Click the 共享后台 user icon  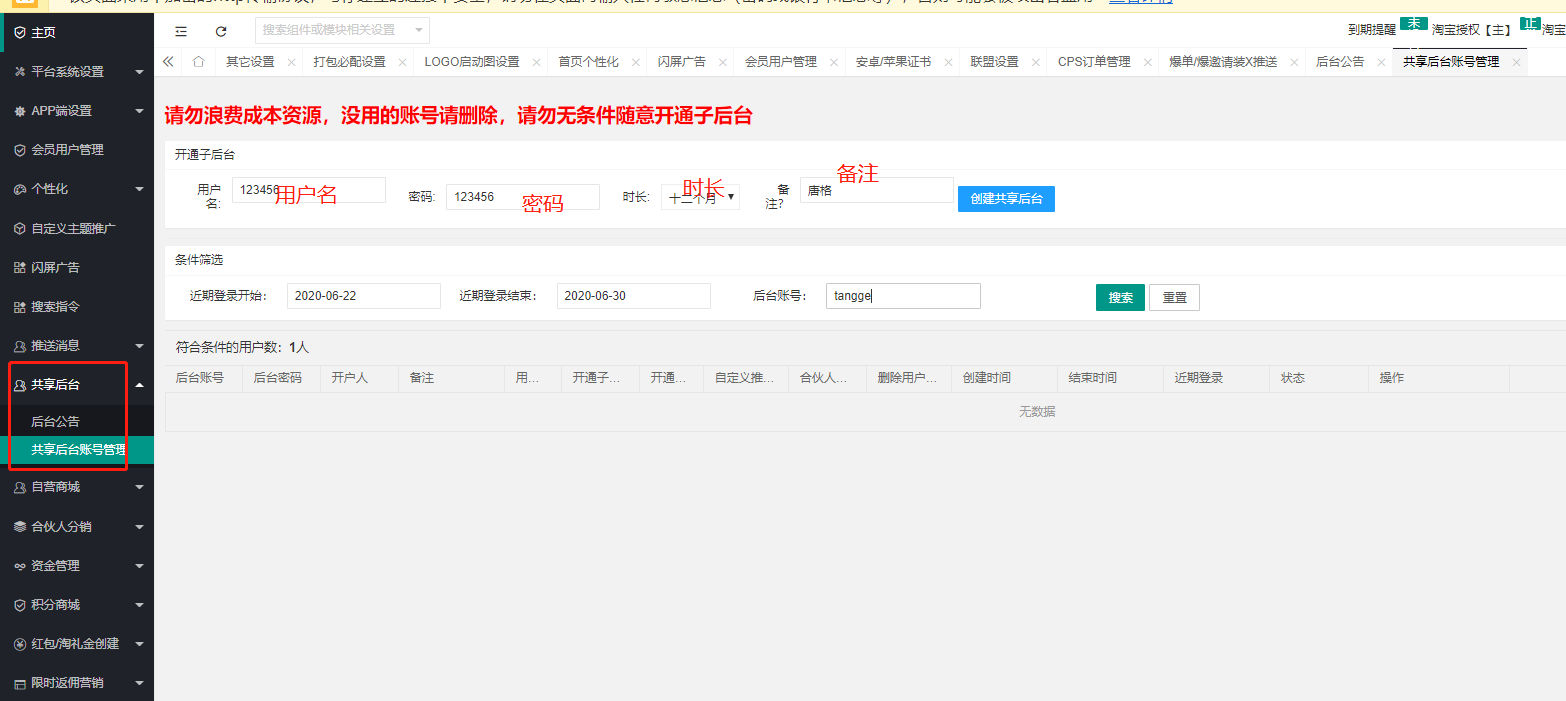point(20,385)
